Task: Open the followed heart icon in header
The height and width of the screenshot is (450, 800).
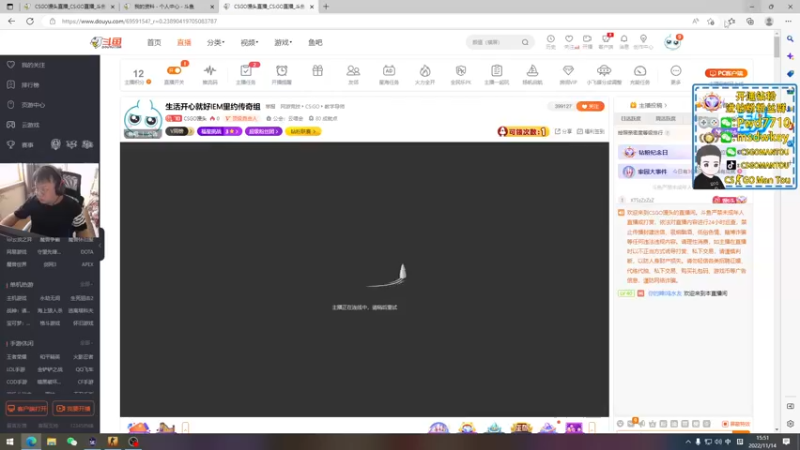Action: 569,41
